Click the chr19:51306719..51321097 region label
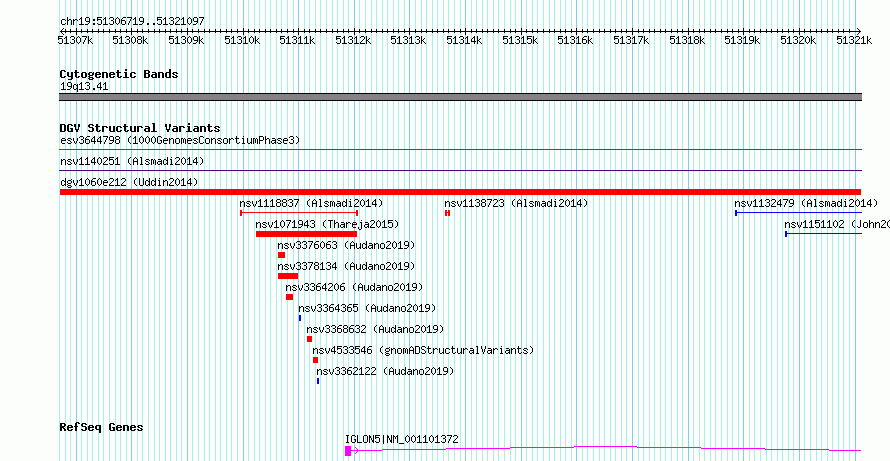This screenshot has height=461, width=890. pyautogui.click(x=132, y=22)
